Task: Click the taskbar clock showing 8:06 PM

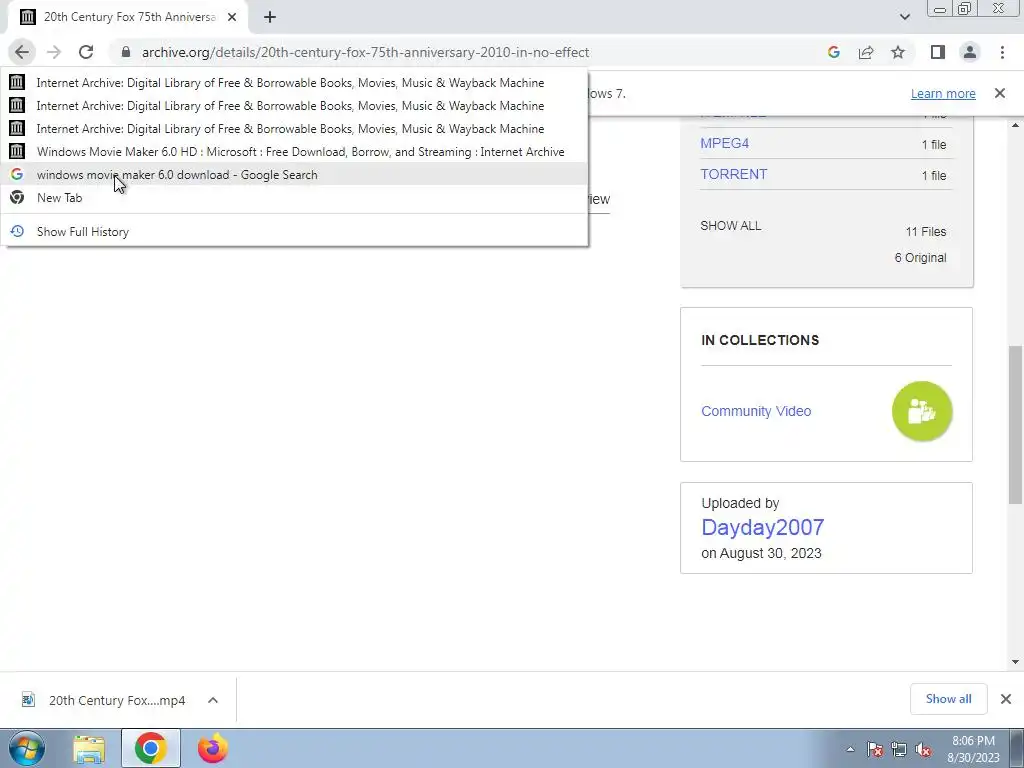Action: [x=973, y=749]
